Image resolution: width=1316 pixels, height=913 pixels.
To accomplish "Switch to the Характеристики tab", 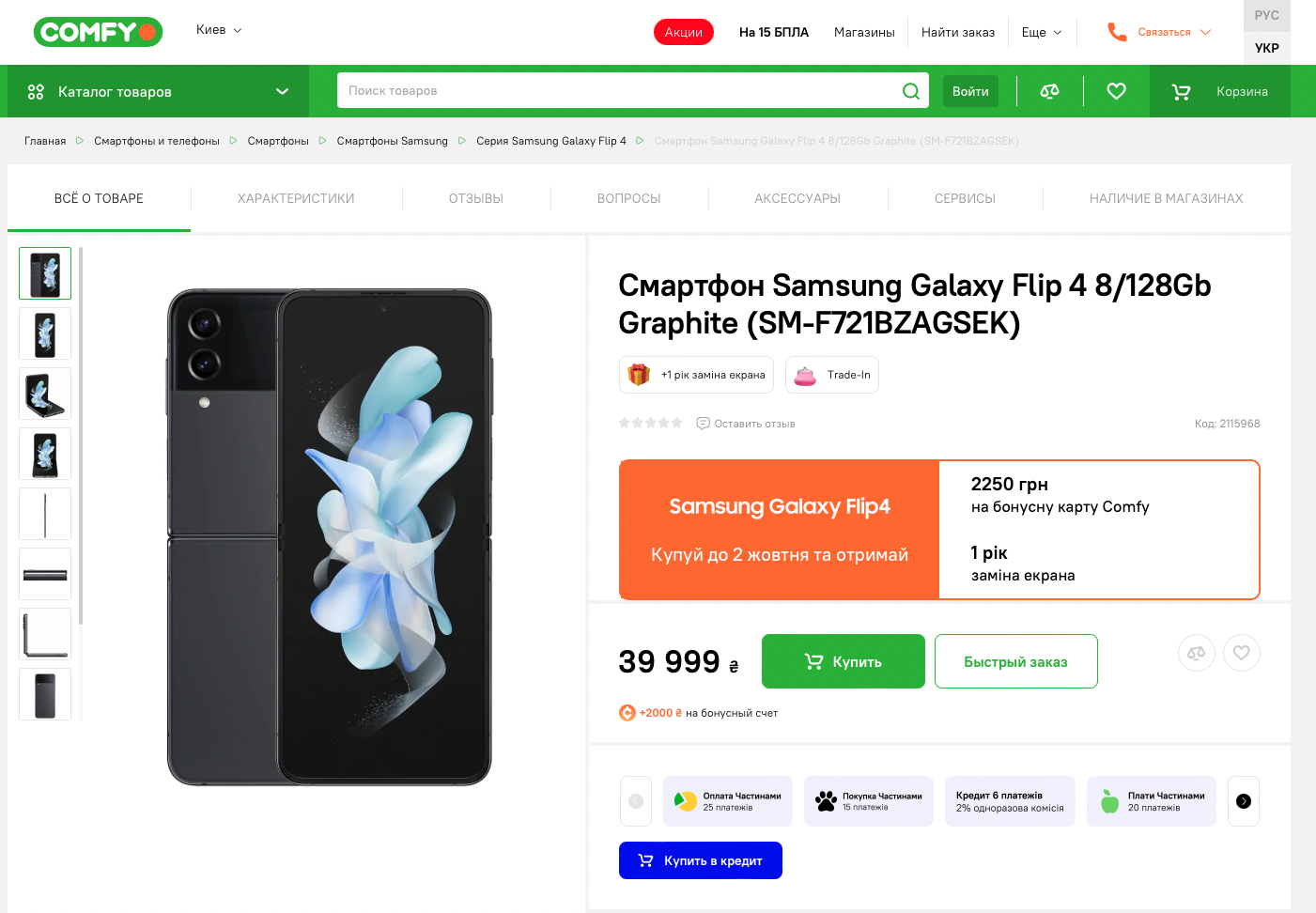I will coord(296,198).
